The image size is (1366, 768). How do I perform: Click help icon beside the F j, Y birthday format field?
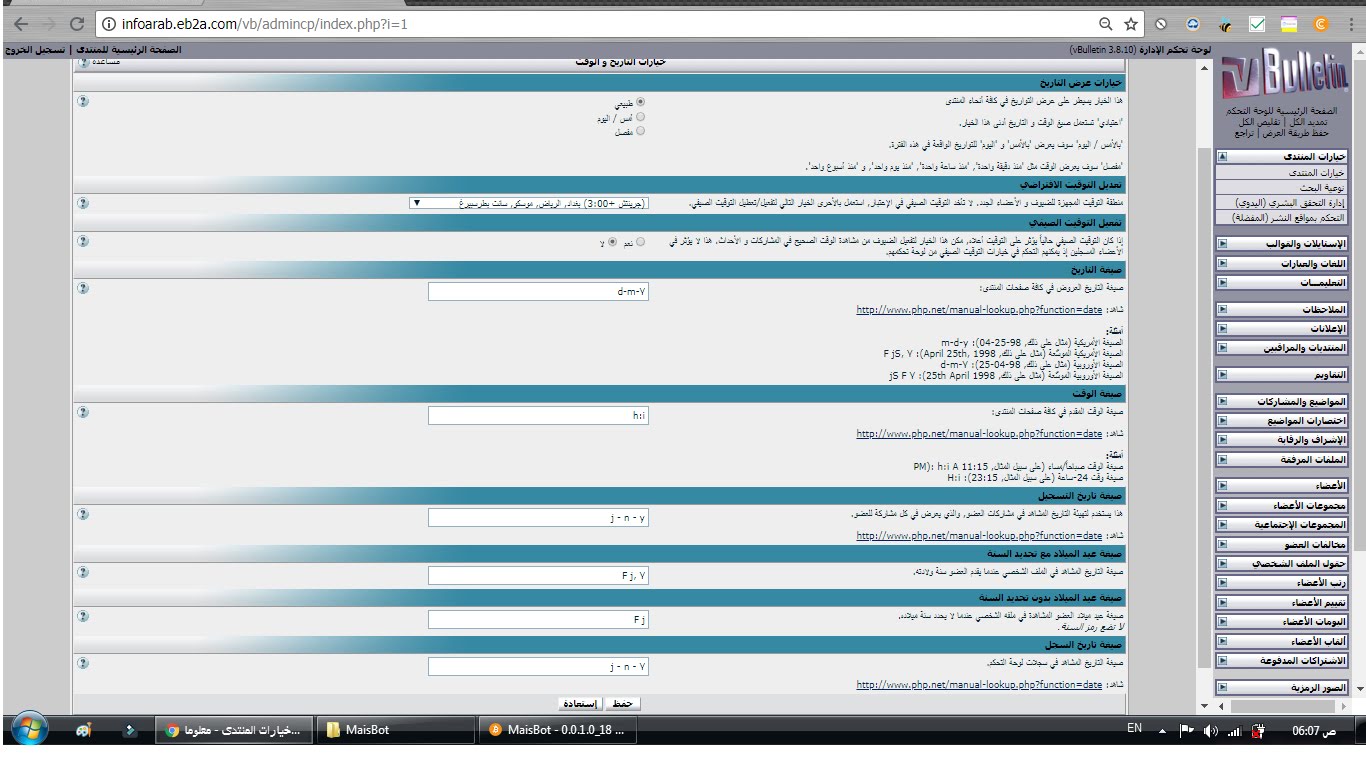83,573
